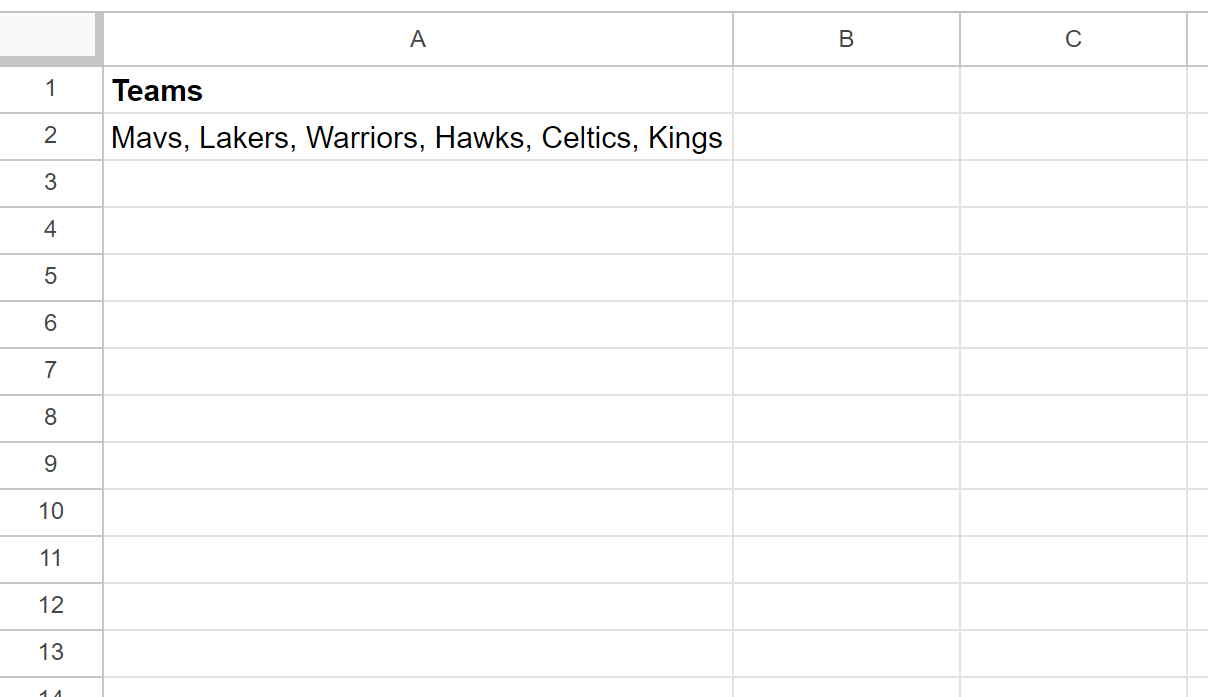Select cell C10 near the bottom

(1073, 511)
